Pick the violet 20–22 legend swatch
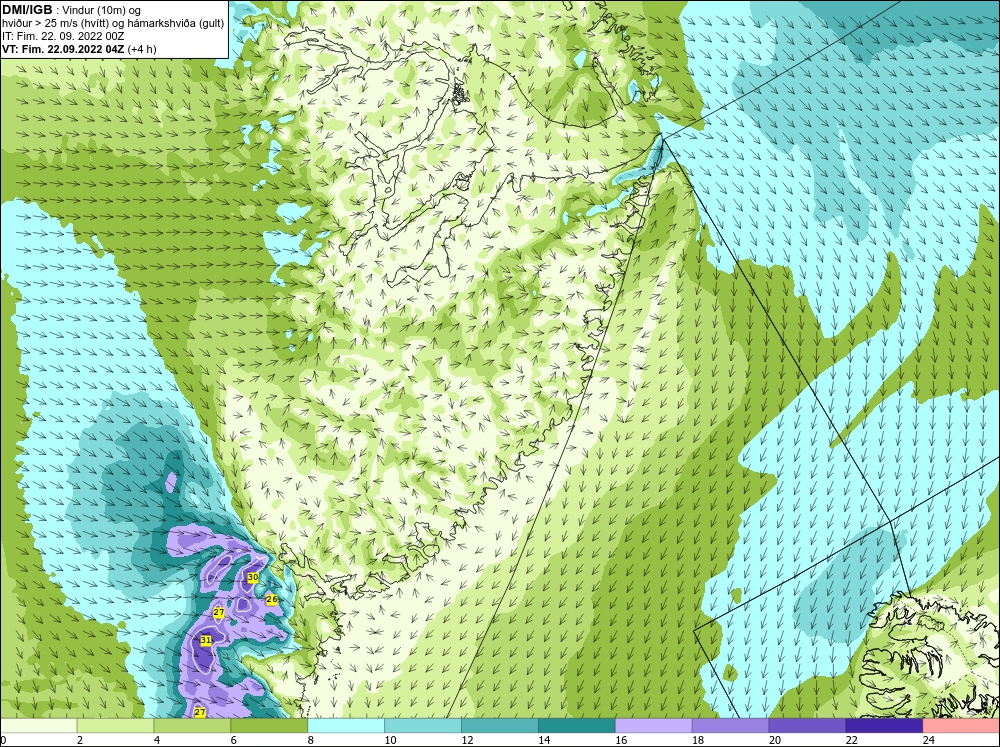This screenshot has height=747, width=1000. [x=807, y=726]
